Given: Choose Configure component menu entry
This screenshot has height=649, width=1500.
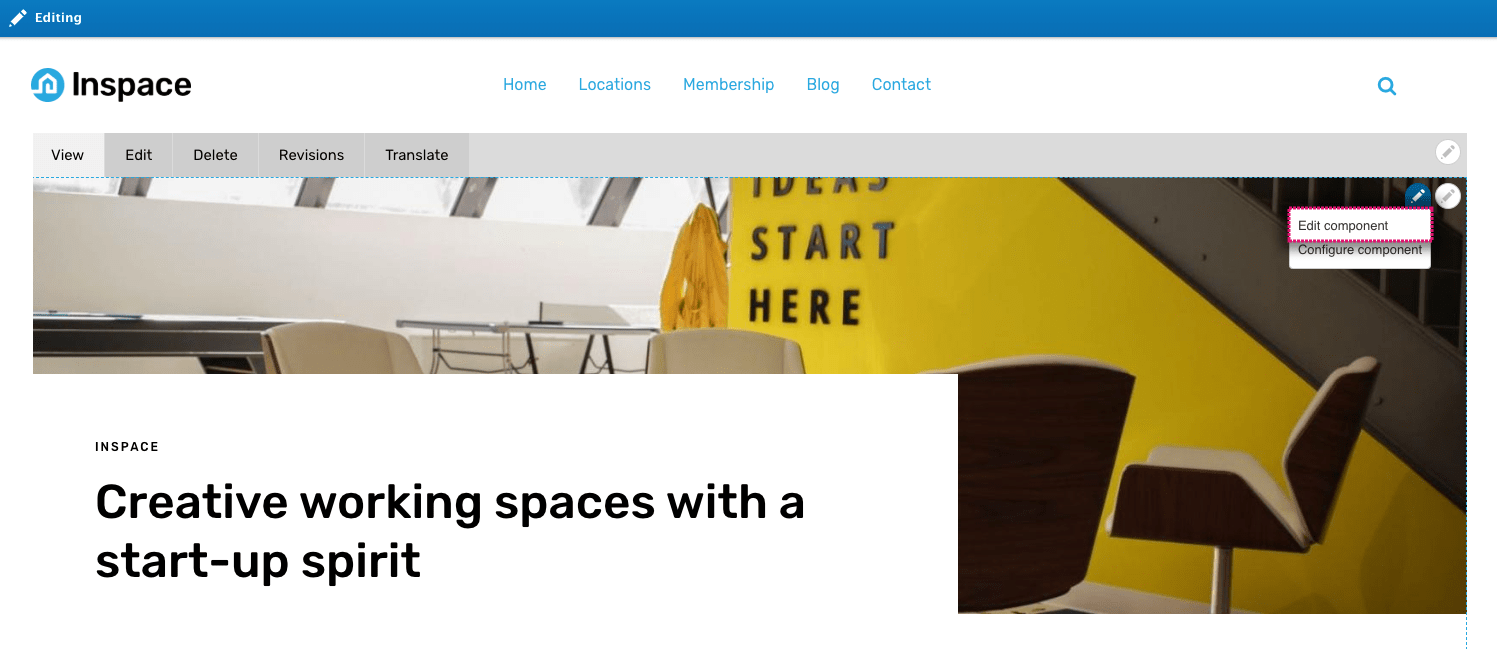Looking at the screenshot, I should click(x=1360, y=251).
